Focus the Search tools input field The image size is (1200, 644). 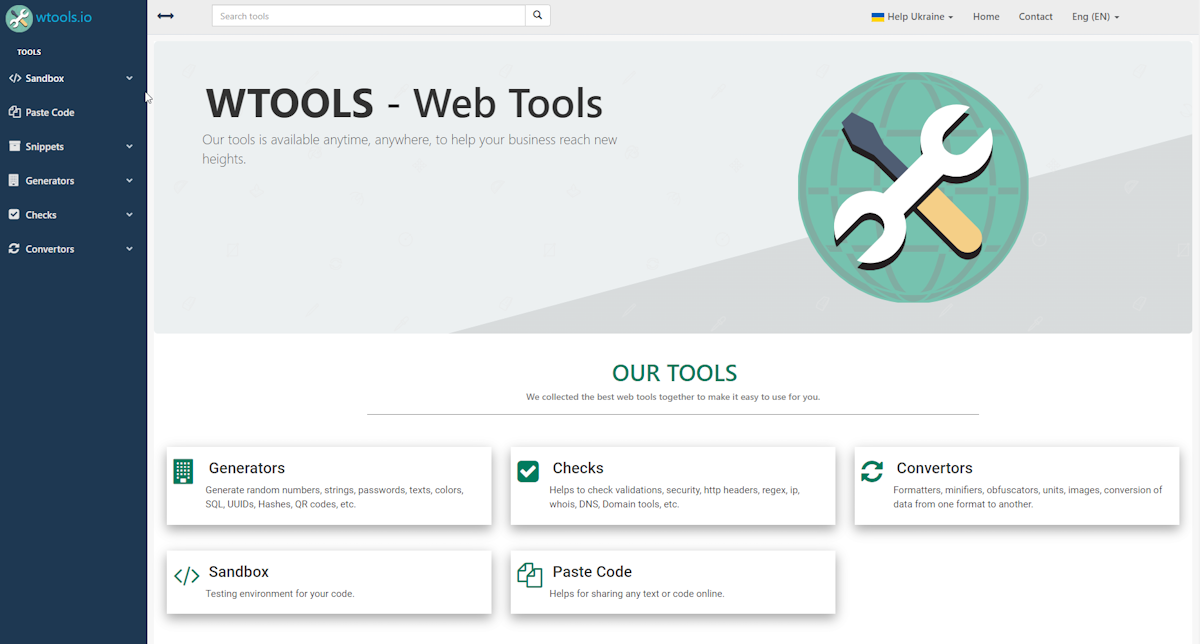(x=369, y=16)
